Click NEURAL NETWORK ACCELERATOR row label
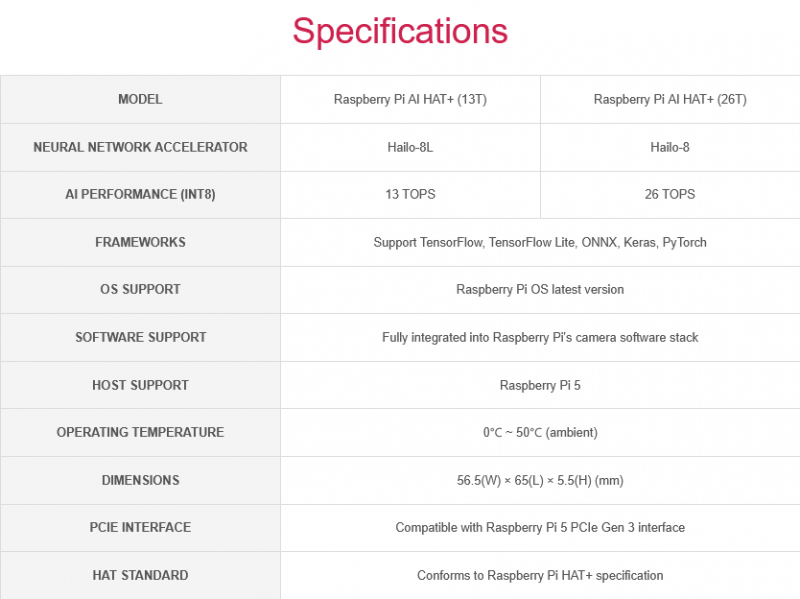Viewport: 800px width, 599px height. tap(140, 147)
